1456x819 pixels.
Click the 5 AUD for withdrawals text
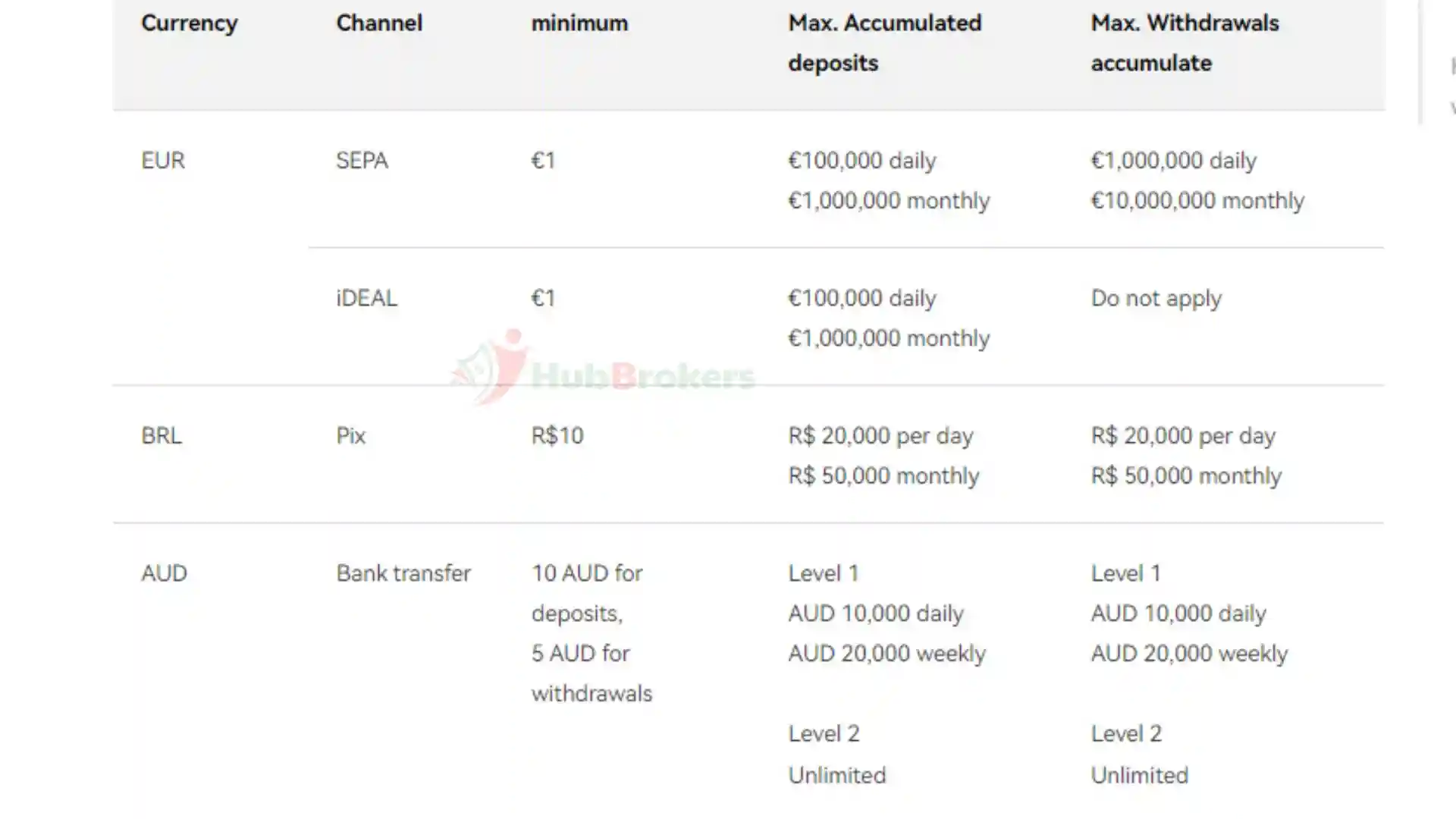[591, 673]
